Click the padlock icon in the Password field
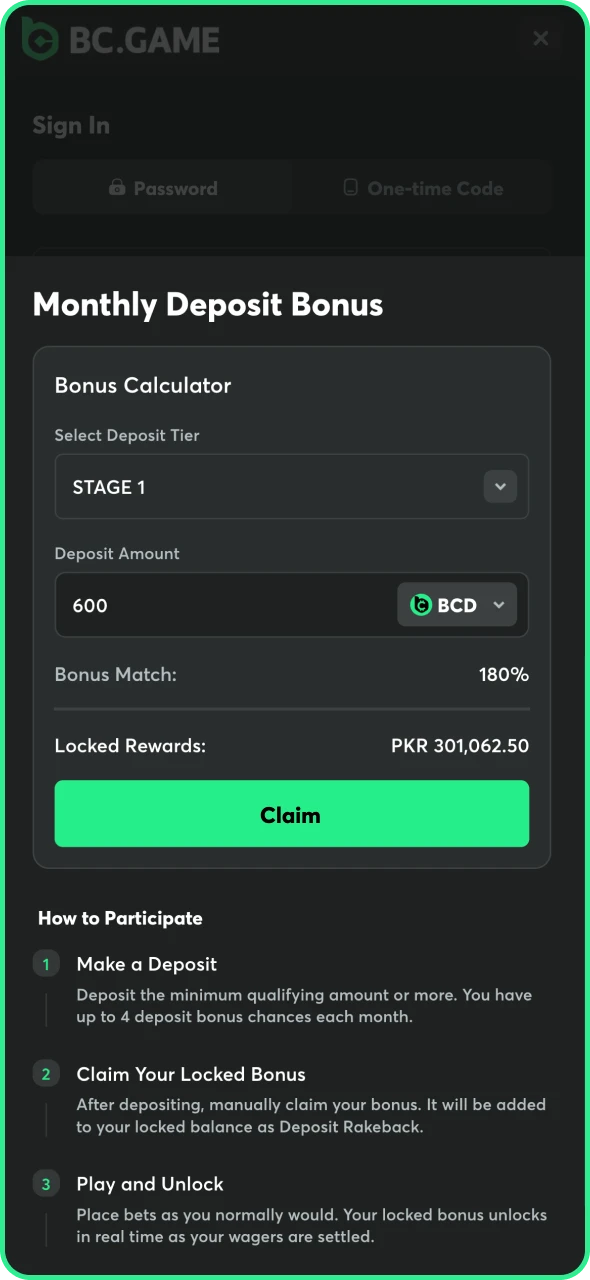 (117, 188)
